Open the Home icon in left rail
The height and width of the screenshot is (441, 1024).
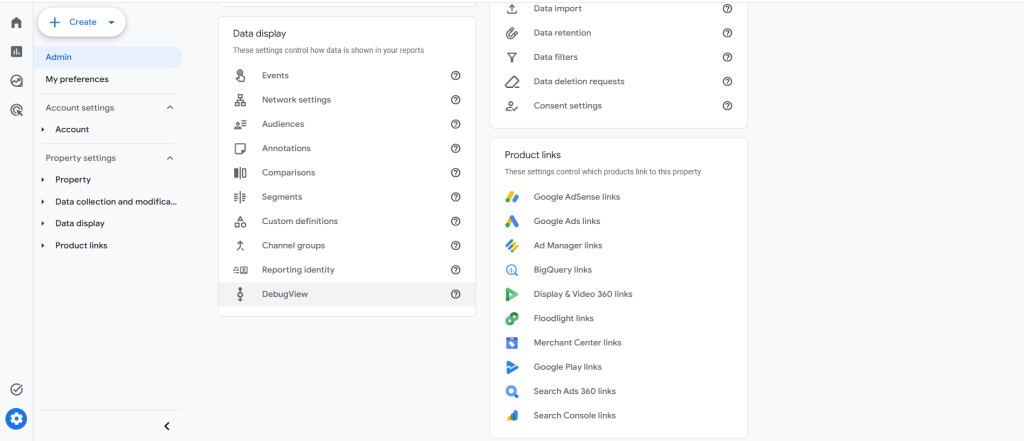tap(16, 23)
